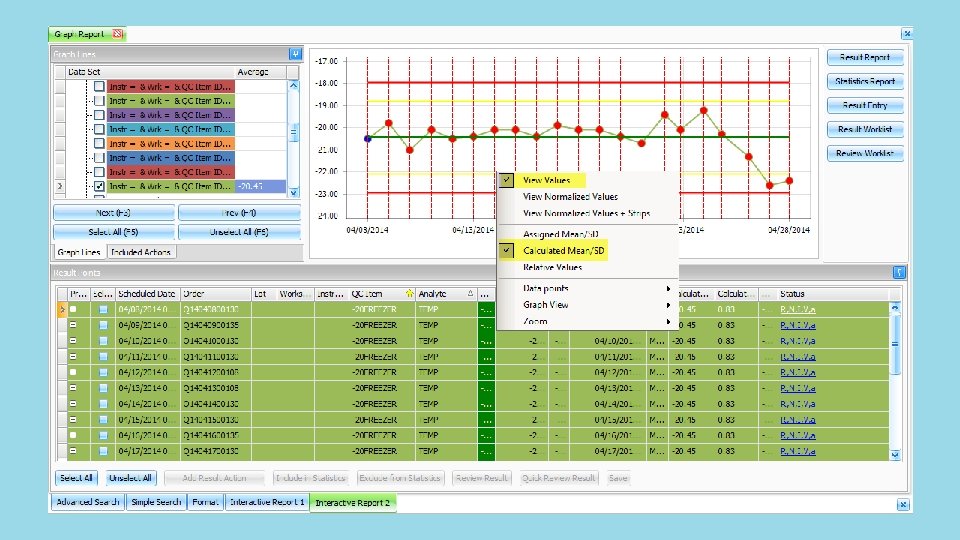
Task: Click the blue select icon in the 04/12/2014 row
Action: 103,372
